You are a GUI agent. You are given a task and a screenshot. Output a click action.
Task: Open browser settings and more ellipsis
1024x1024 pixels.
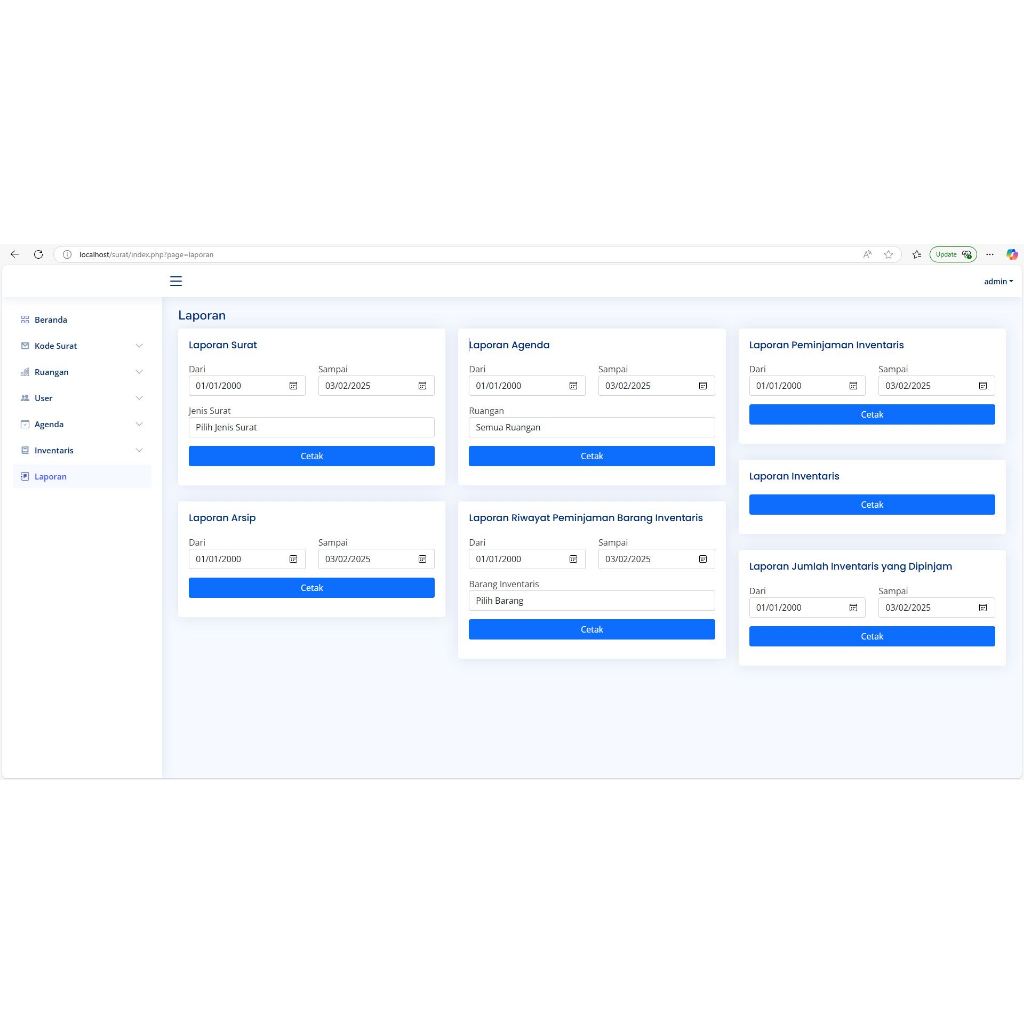coord(990,254)
